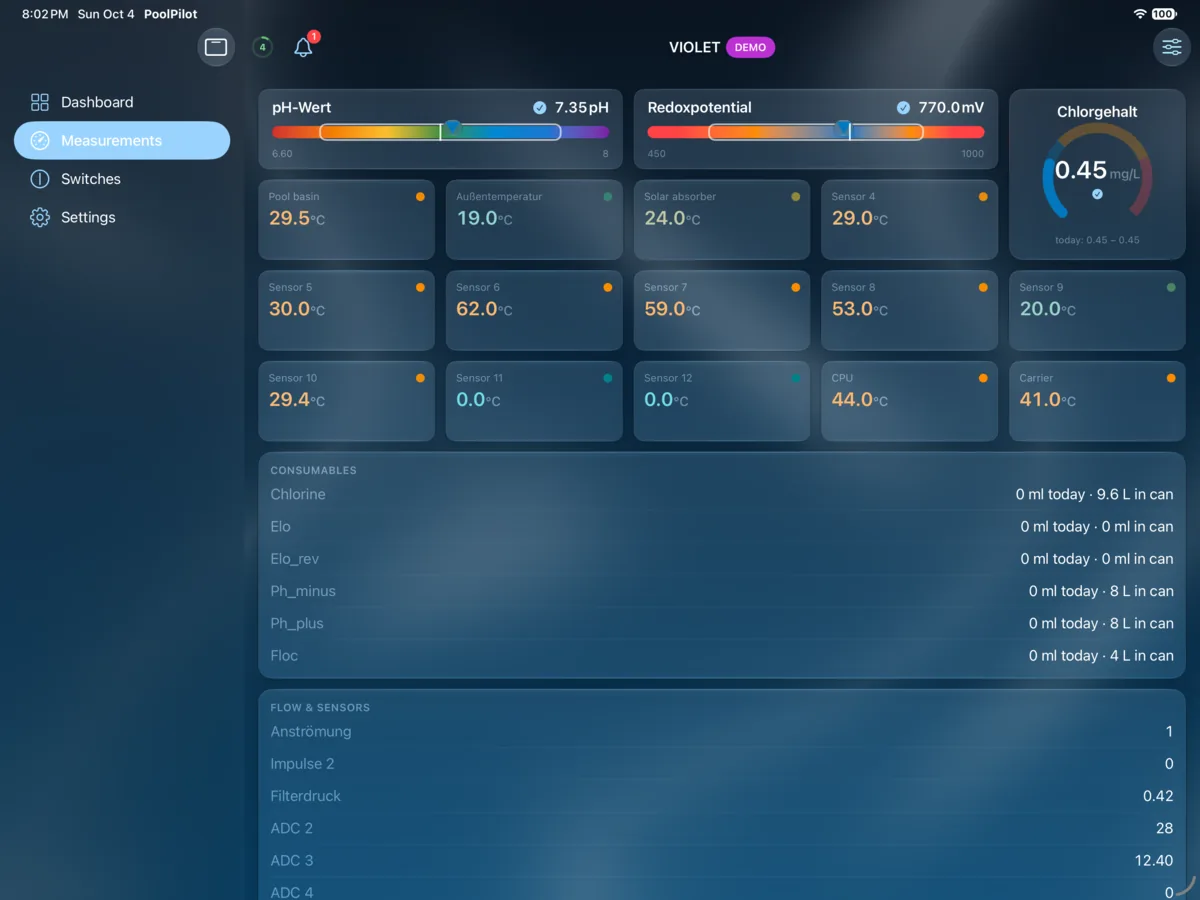Go to the Switches section
1200x900 pixels.
point(122,179)
